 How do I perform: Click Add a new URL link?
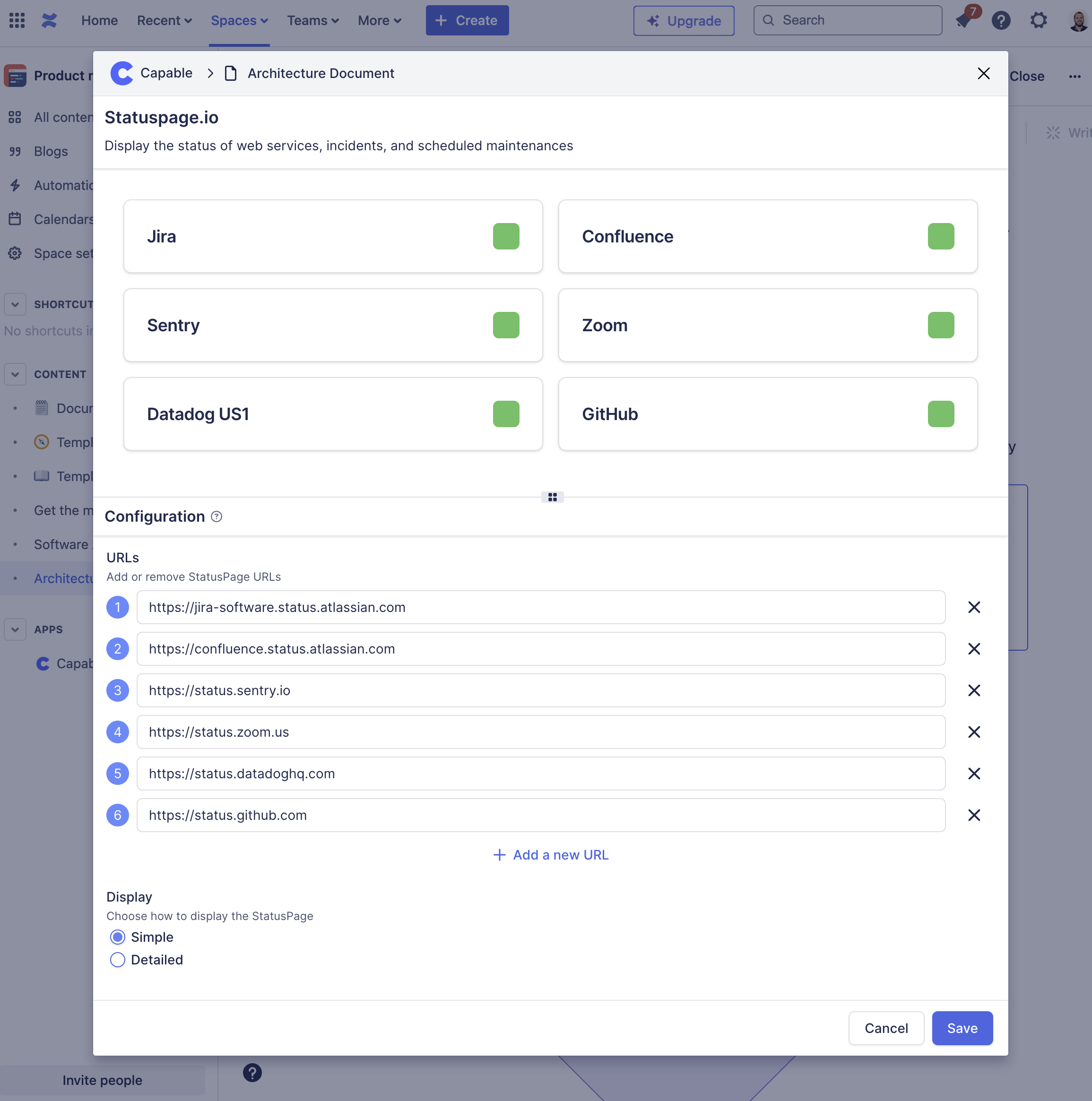551,855
